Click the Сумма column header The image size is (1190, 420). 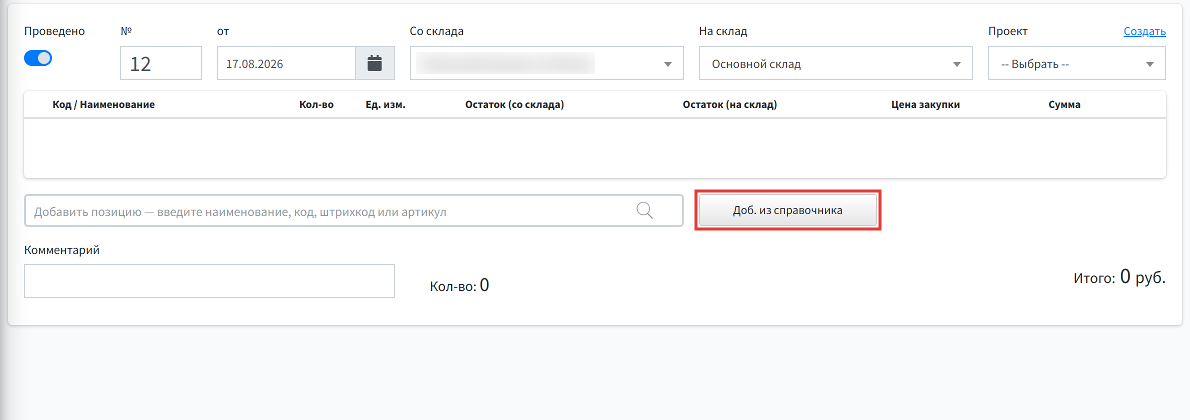(x=1064, y=105)
